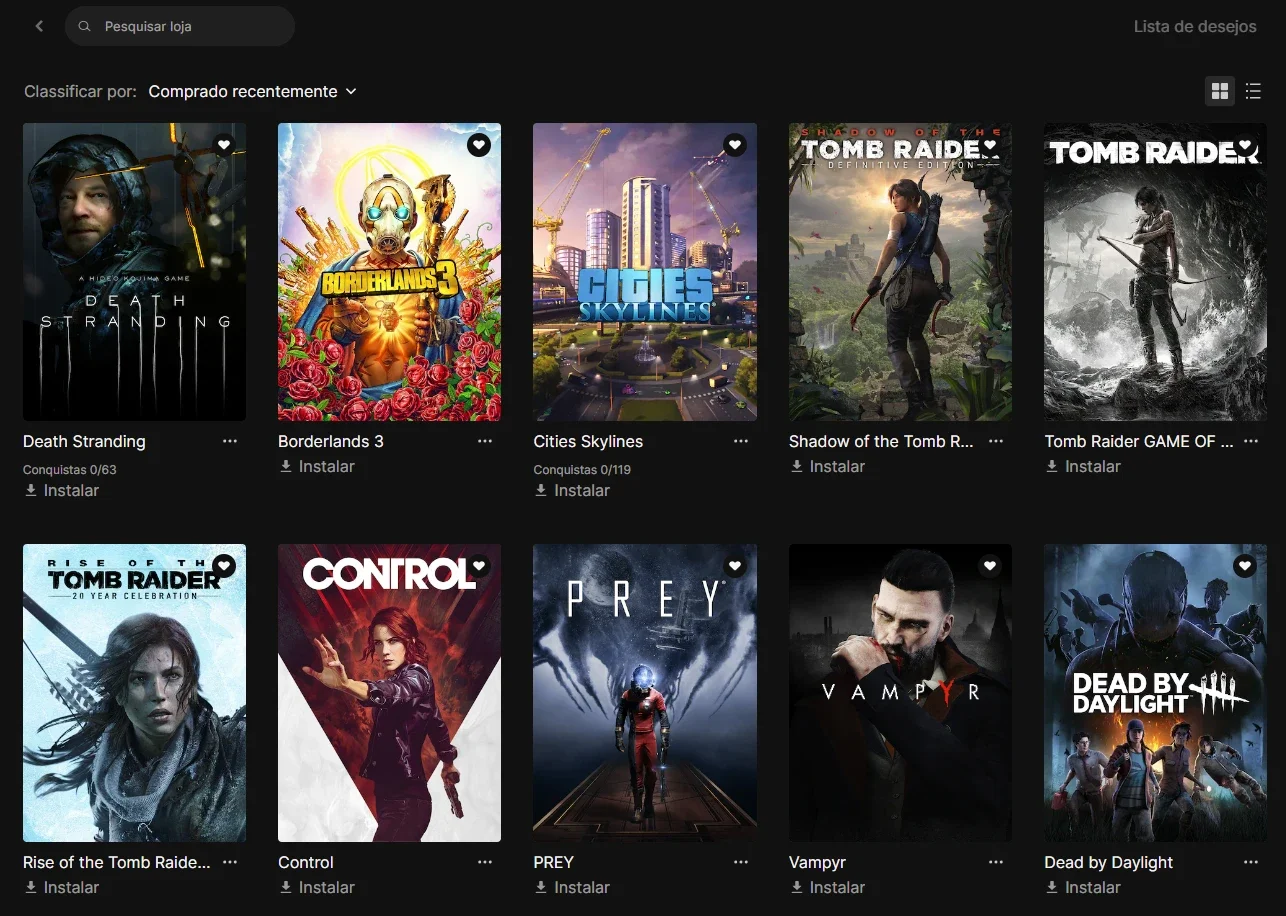The image size is (1286, 916).
Task: Click Instalar under Borderlands 3
Action: pos(317,466)
